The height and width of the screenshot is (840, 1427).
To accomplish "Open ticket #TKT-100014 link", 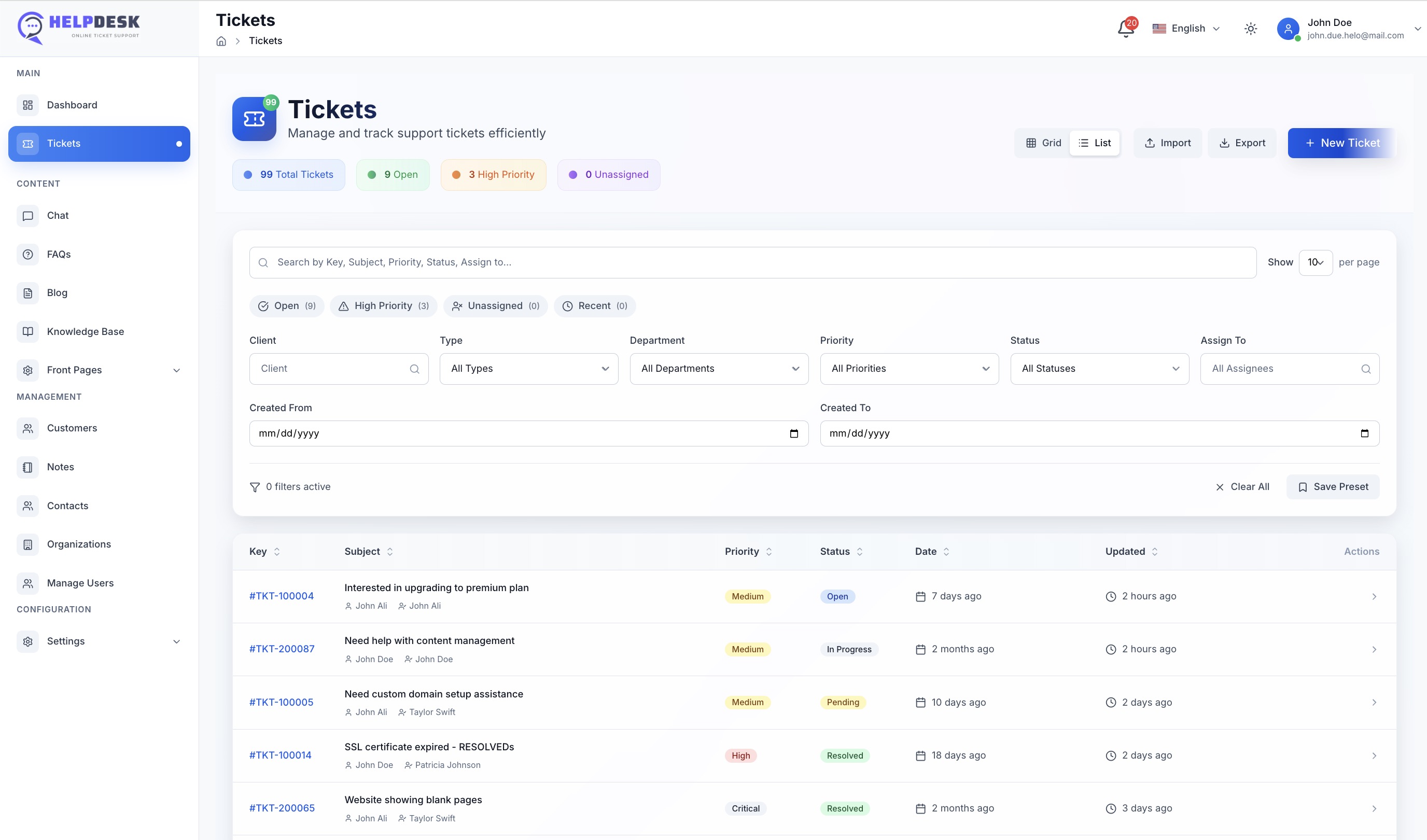I will coord(281,755).
